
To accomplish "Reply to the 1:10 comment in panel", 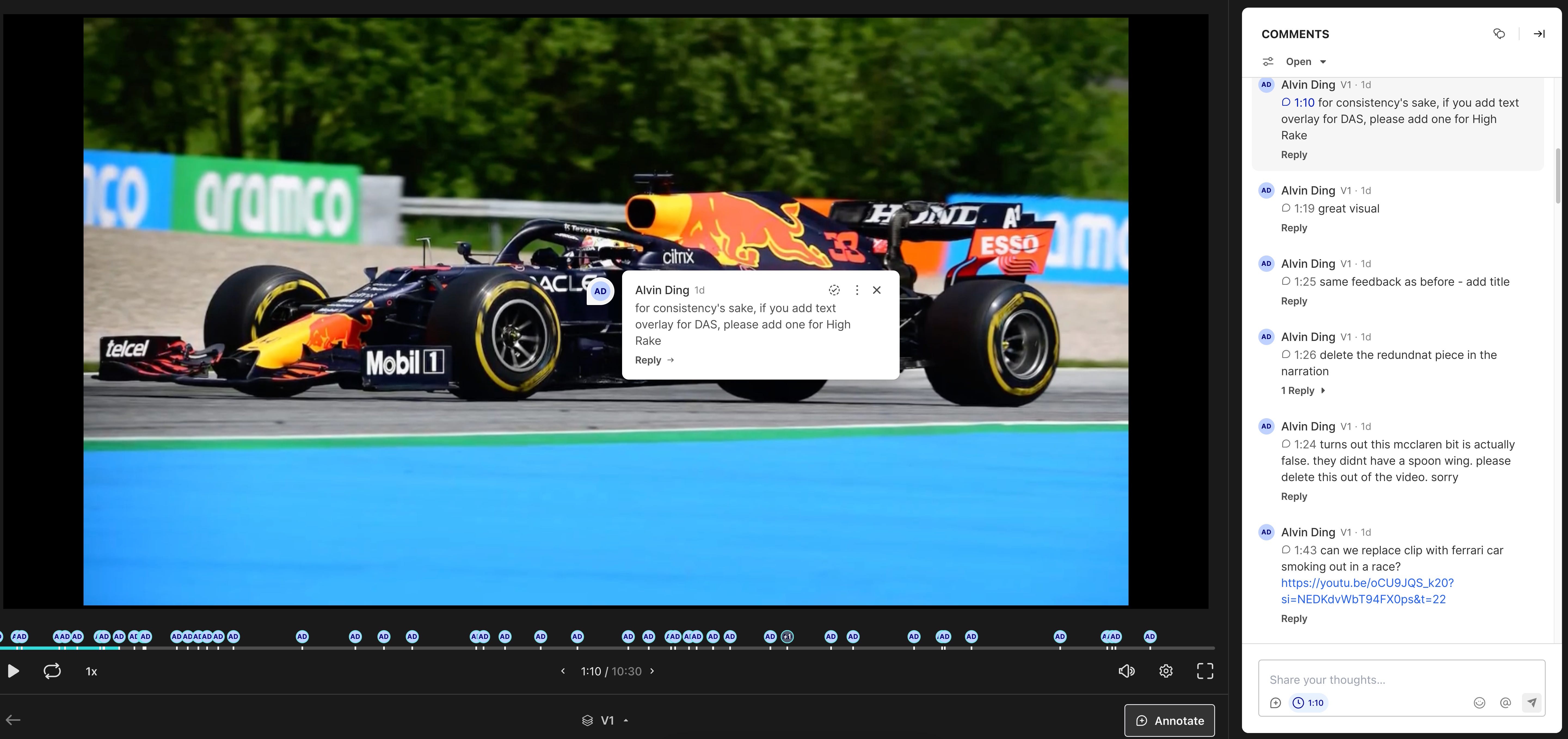I will pos(1293,155).
